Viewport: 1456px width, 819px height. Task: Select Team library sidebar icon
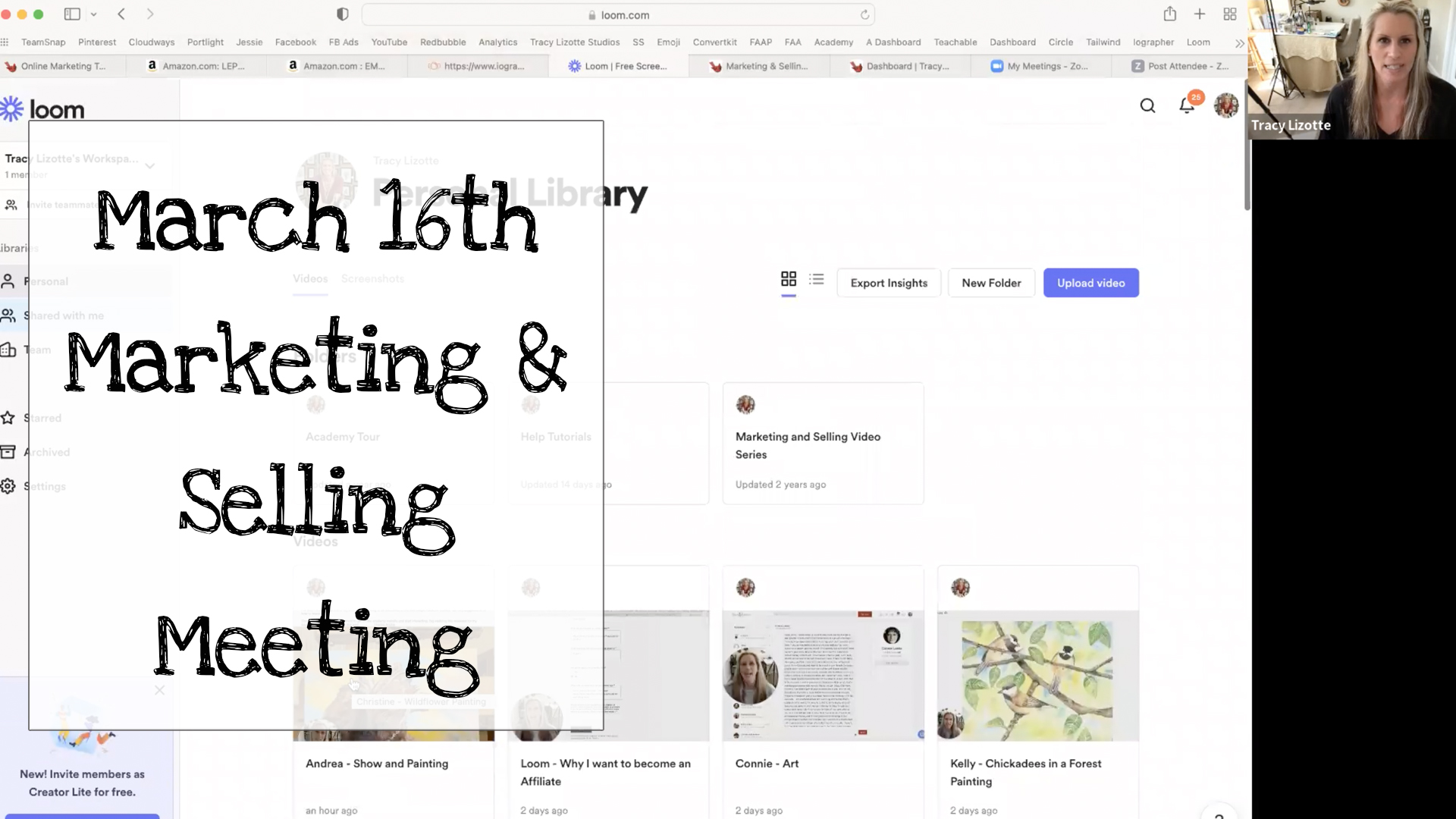(x=8, y=350)
